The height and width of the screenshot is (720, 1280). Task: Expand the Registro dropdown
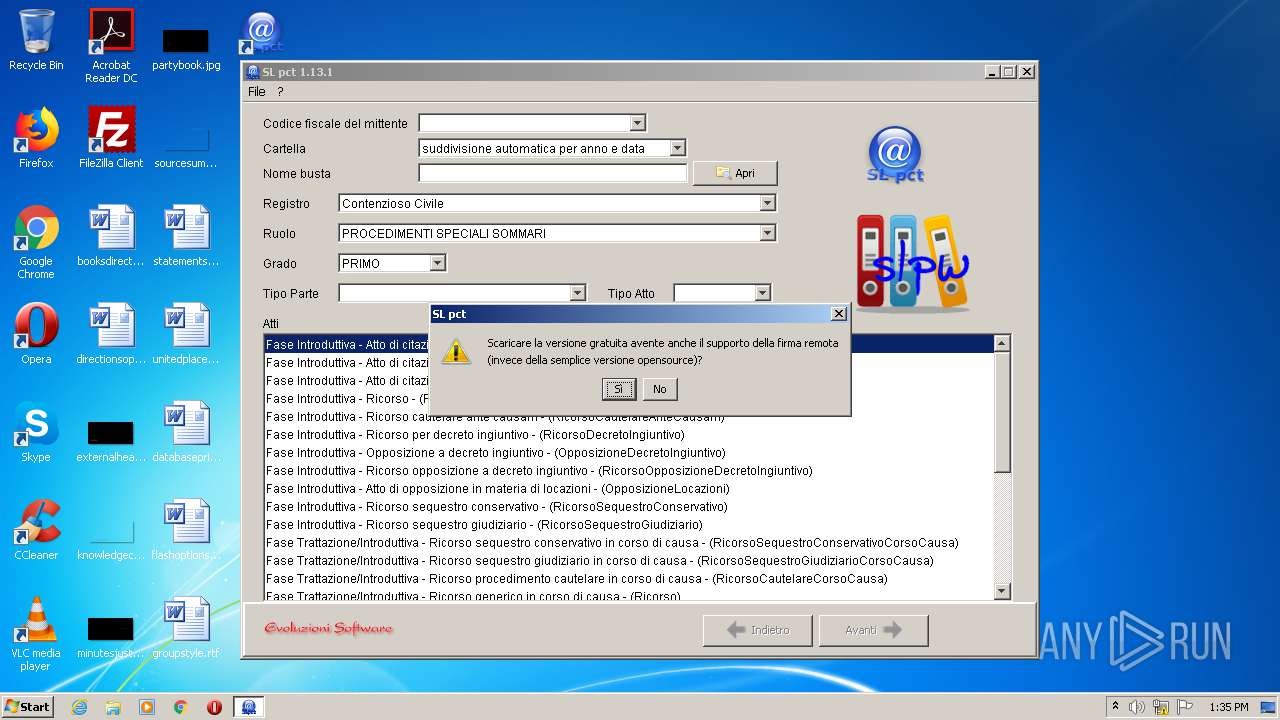[767, 203]
